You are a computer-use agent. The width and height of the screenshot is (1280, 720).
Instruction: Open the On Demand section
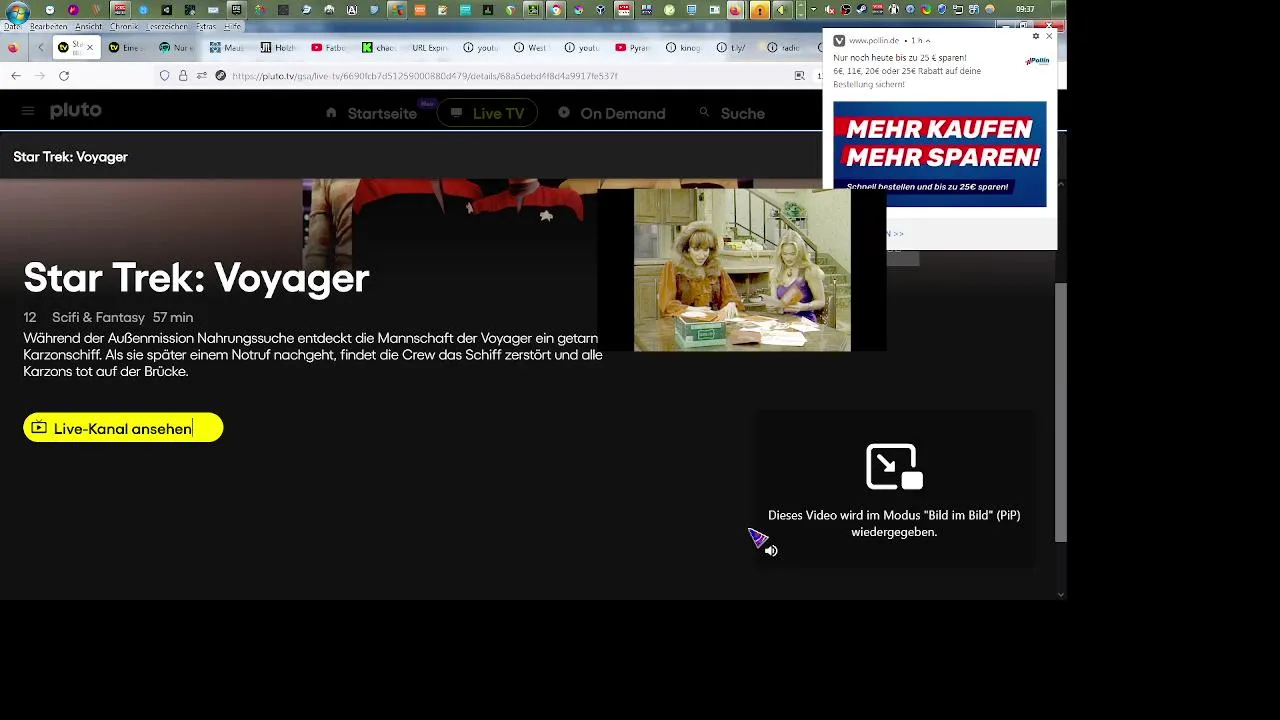click(x=611, y=113)
